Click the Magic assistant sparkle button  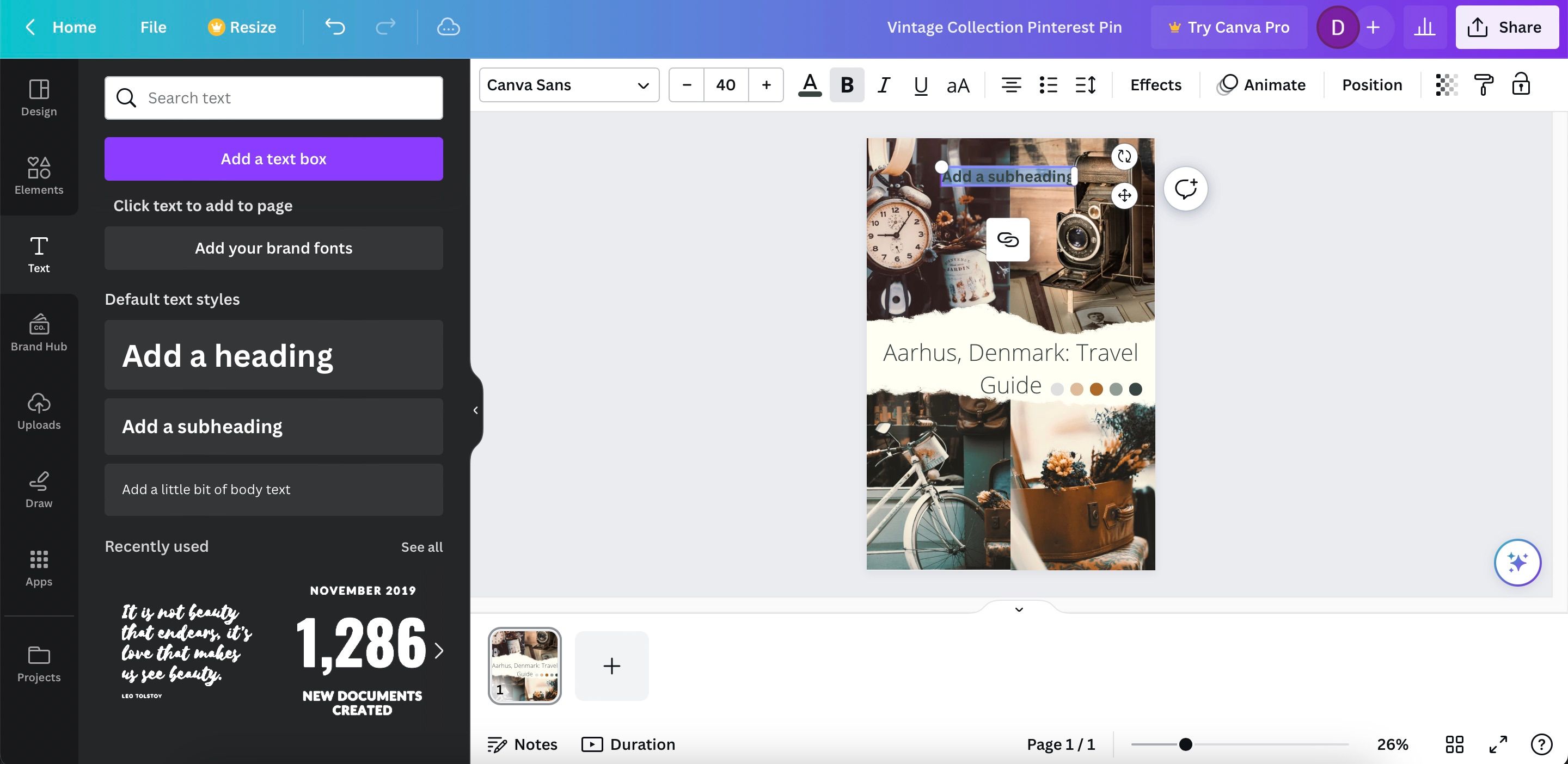[x=1517, y=562]
